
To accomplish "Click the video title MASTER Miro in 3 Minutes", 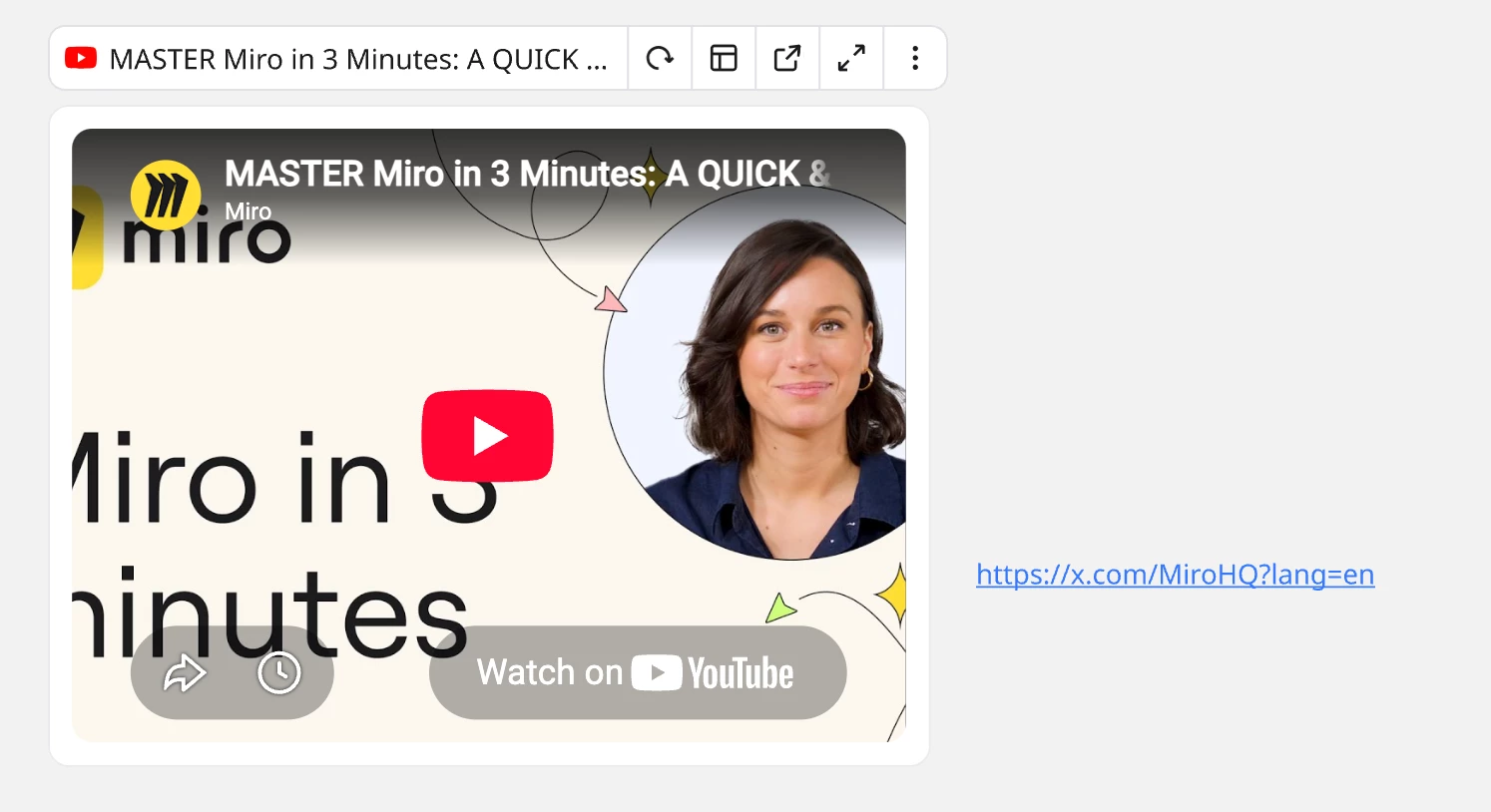I will (x=527, y=174).
